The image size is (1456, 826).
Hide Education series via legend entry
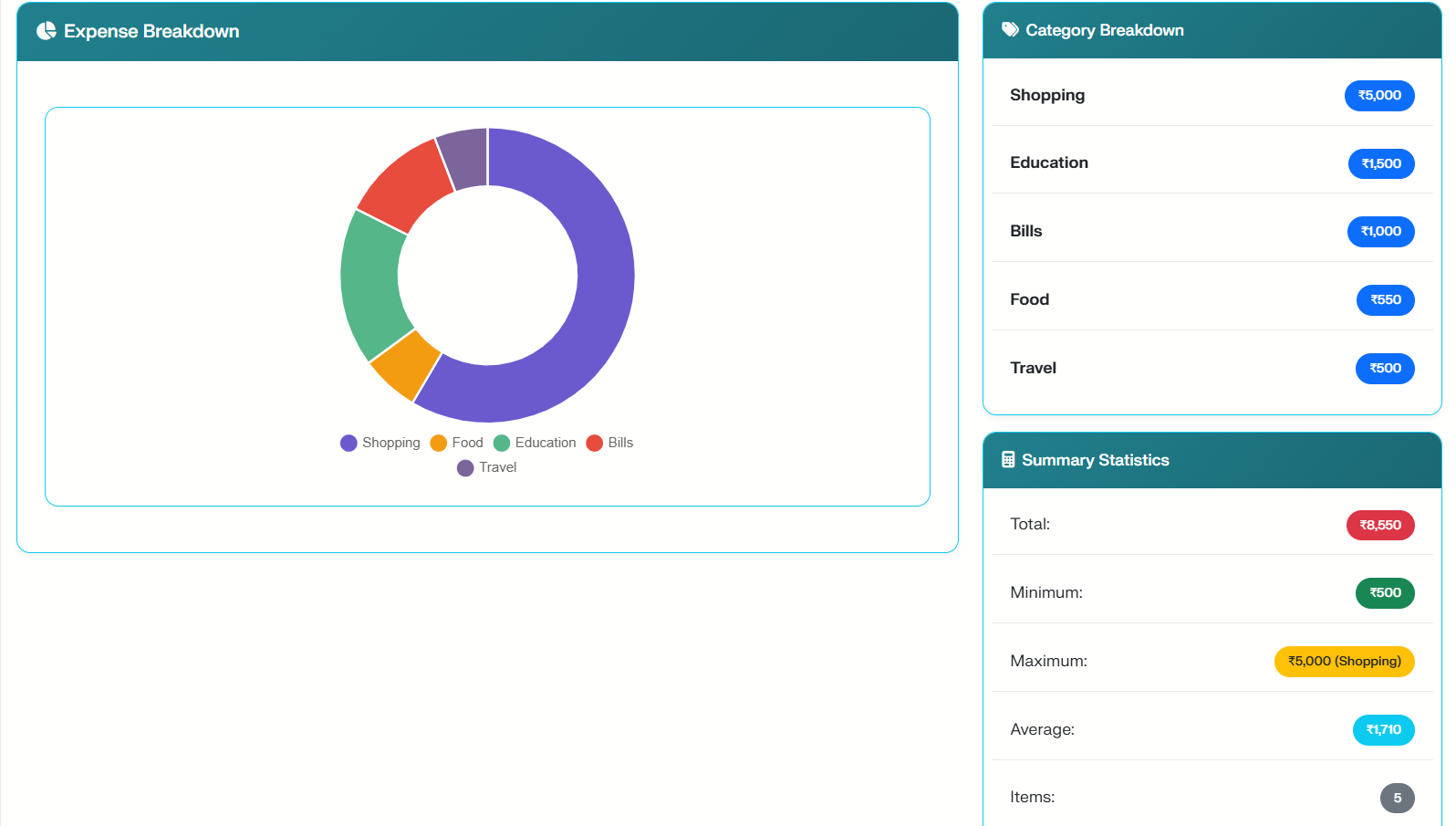point(535,443)
